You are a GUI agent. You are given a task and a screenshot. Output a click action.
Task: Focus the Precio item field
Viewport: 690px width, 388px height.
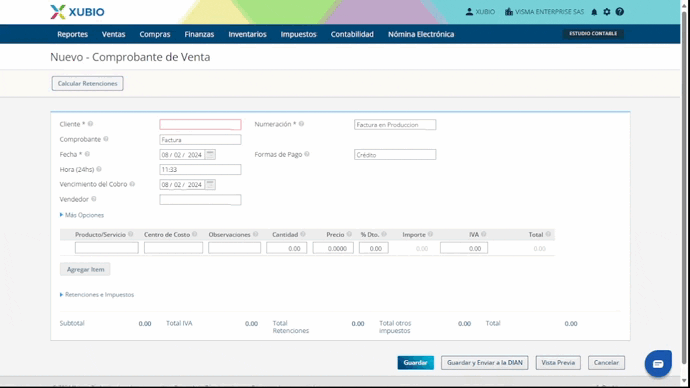333,248
